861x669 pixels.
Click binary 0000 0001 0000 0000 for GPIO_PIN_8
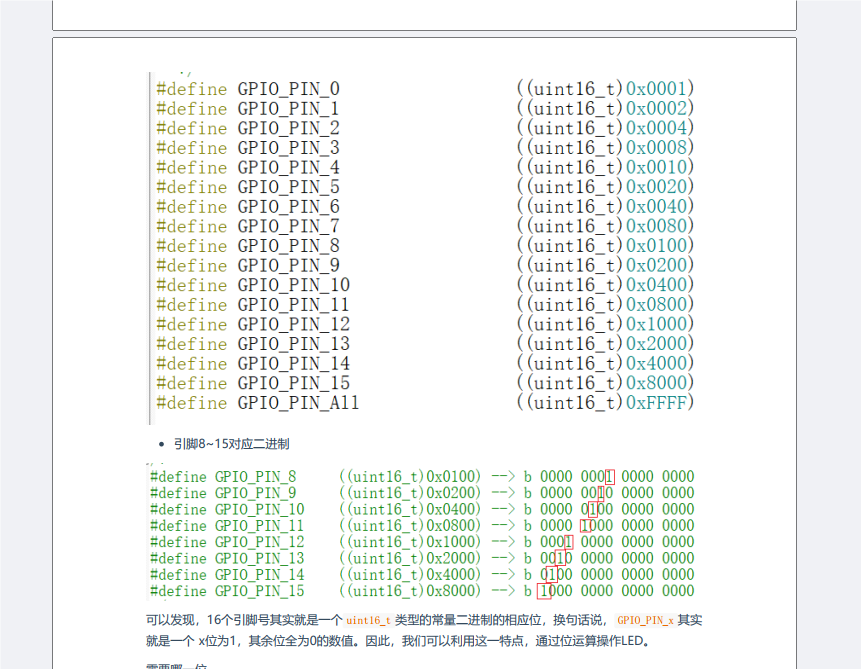(617, 476)
